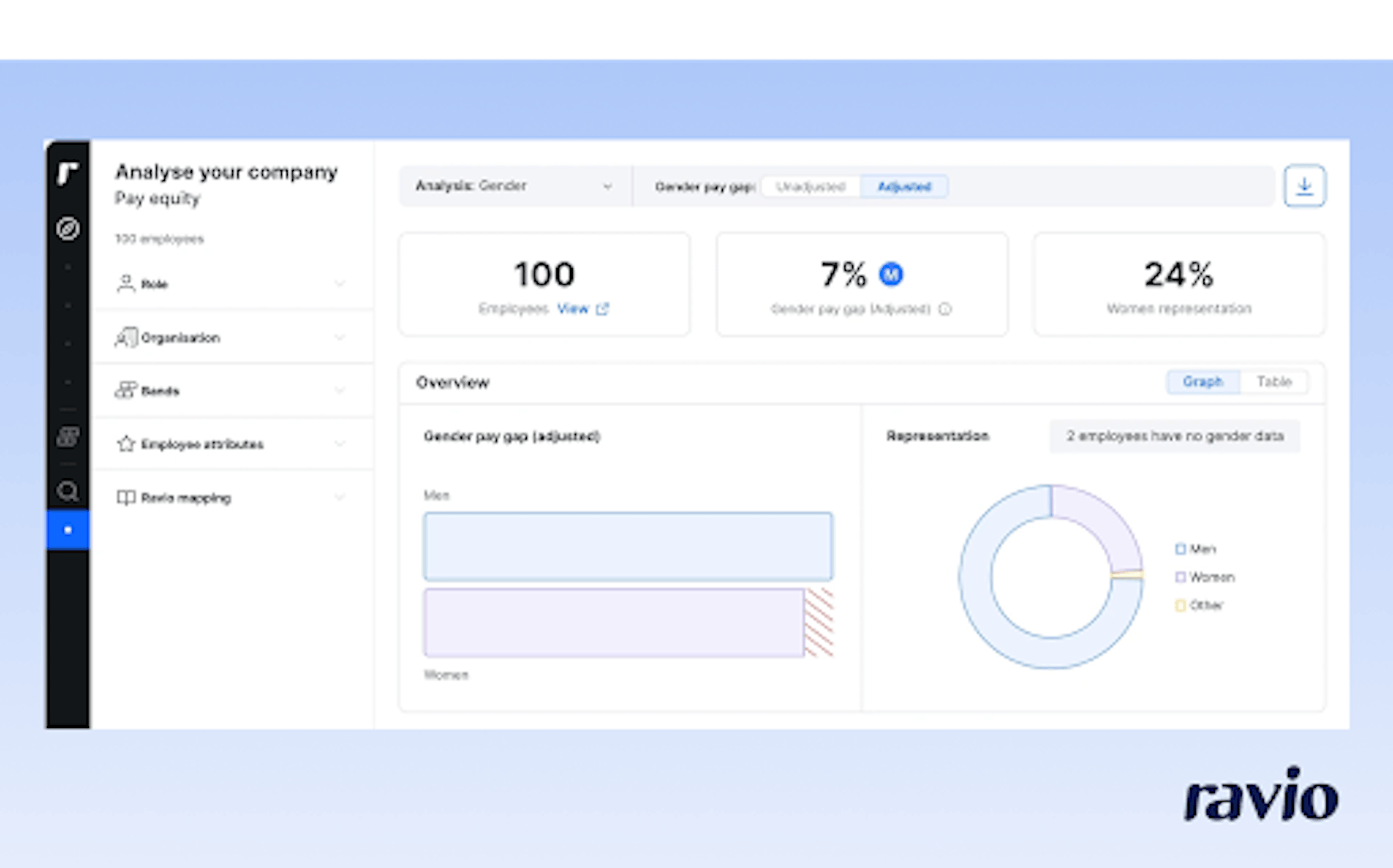
Task: Click the View employees link
Action: [x=572, y=309]
